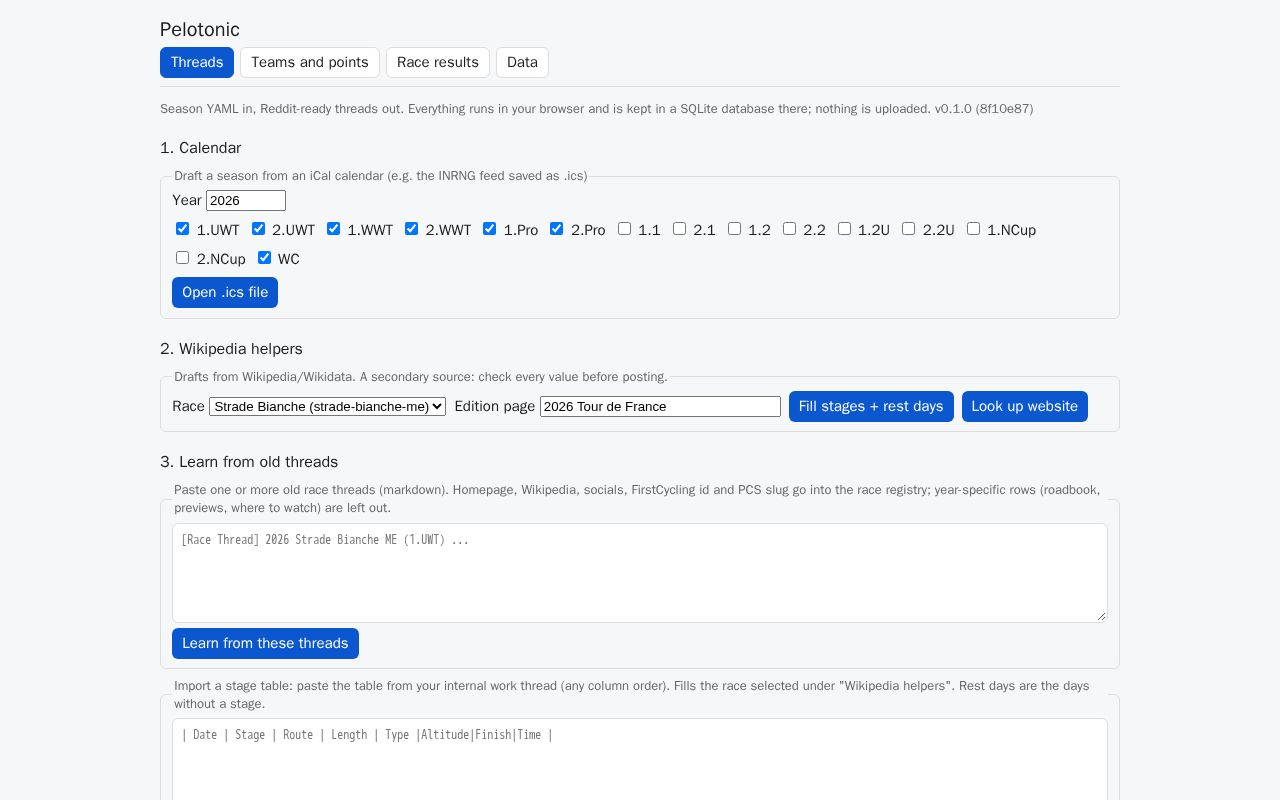Open the Threads tab
The width and height of the screenshot is (1280, 800).
pos(197,62)
